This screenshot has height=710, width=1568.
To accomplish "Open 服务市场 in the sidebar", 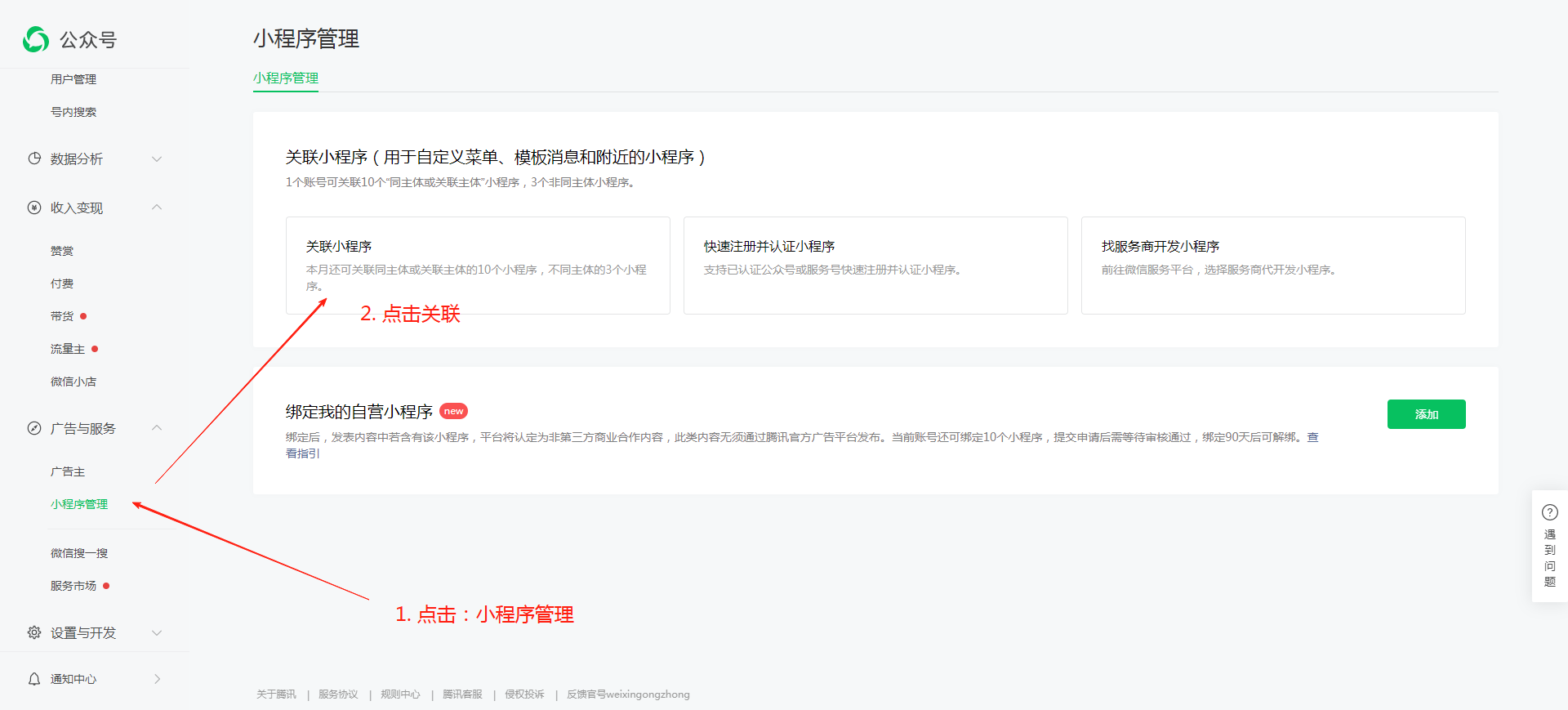I will (73, 586).
